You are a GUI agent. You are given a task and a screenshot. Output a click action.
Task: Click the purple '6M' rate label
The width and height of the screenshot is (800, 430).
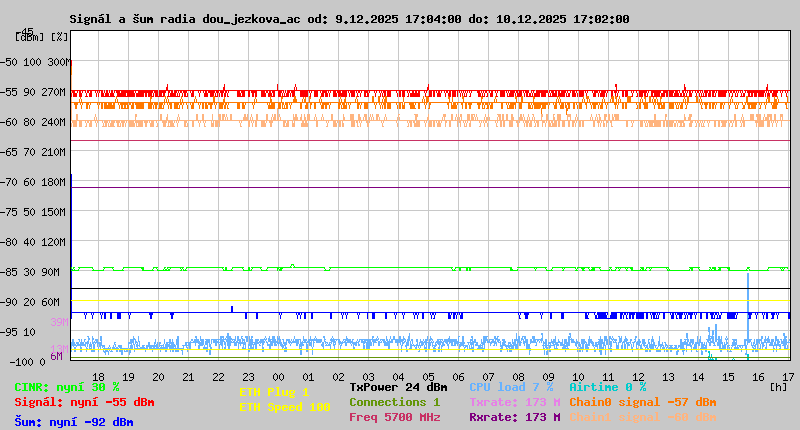point(56,356)
